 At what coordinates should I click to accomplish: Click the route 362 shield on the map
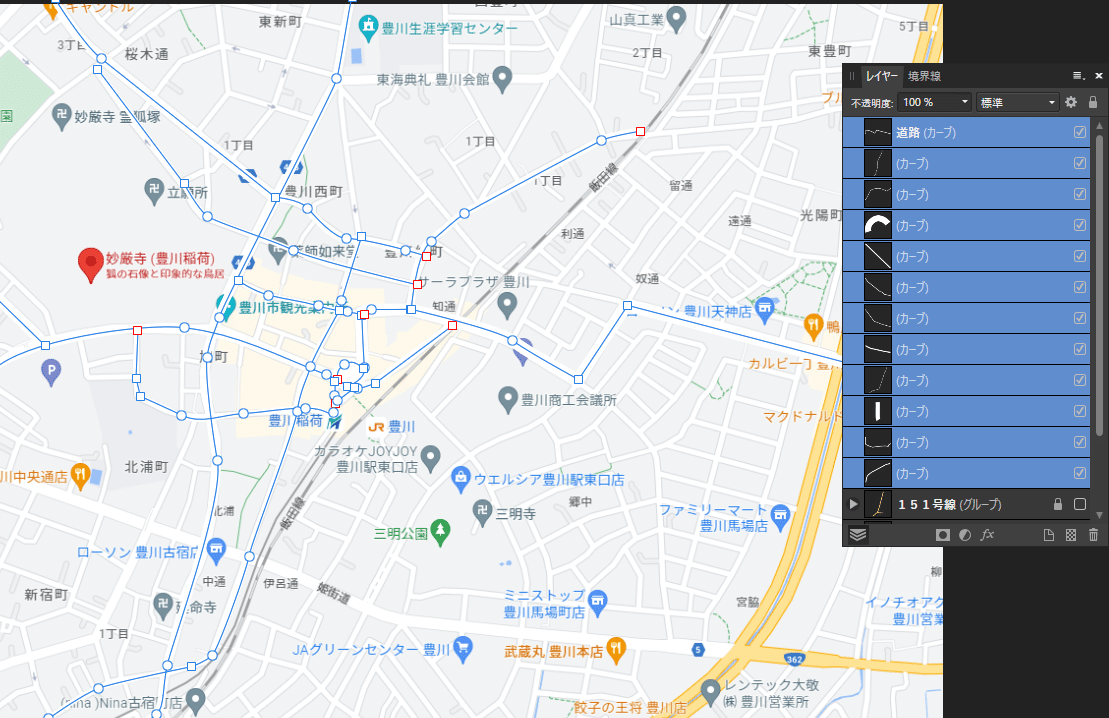794,659
